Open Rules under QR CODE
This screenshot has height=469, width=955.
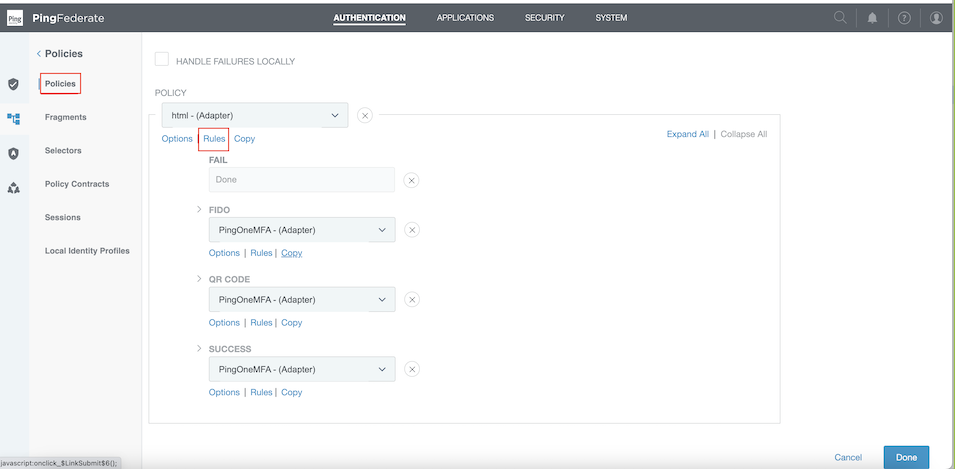click(261, 323)
